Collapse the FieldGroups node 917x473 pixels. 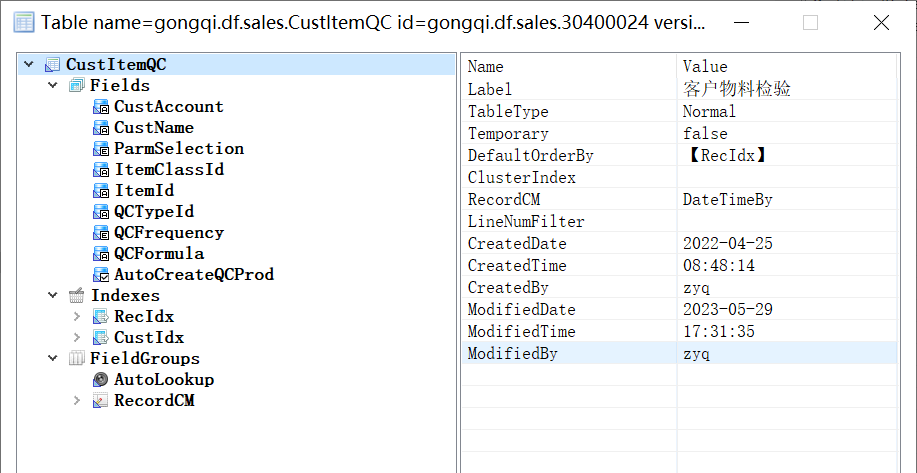(x=53, y=358)
